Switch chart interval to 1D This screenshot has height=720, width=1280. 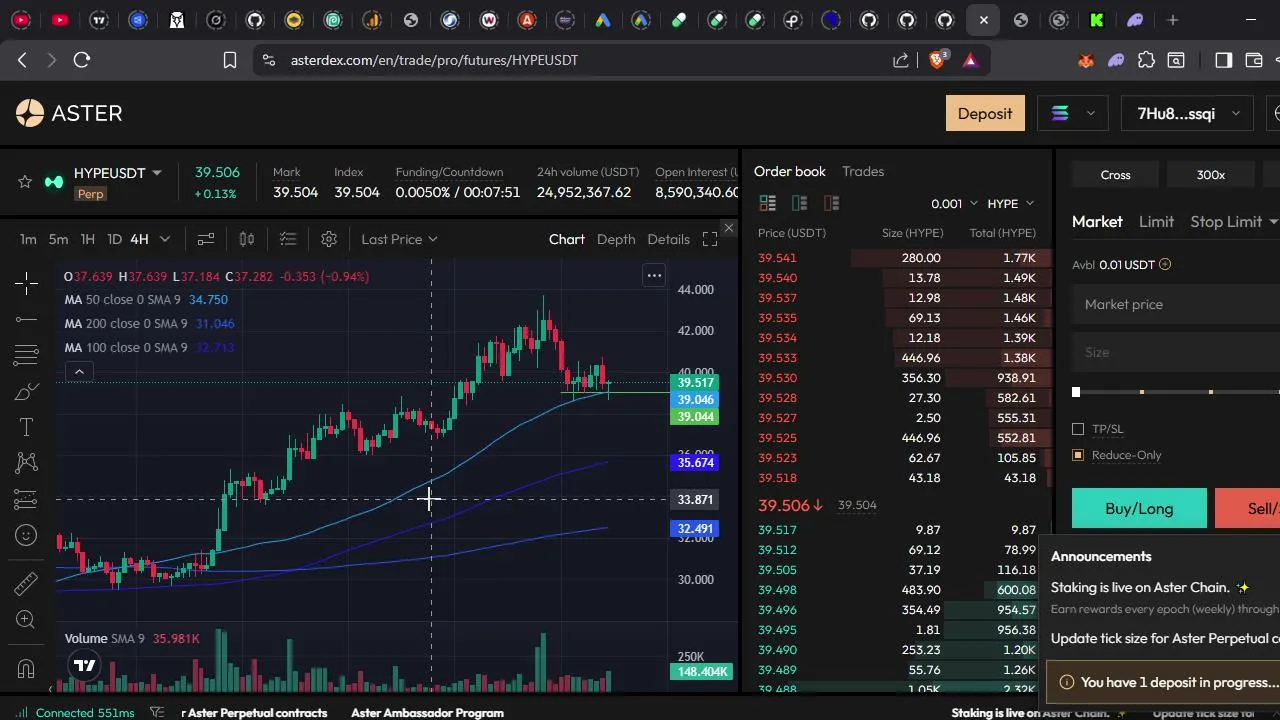pos(114,239)
